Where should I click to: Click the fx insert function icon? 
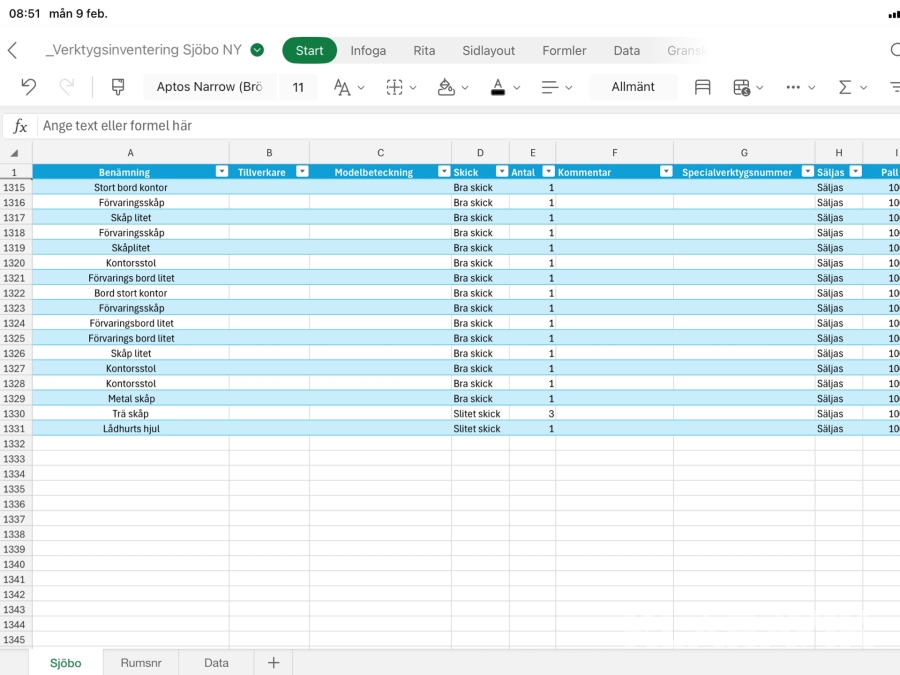19,126
